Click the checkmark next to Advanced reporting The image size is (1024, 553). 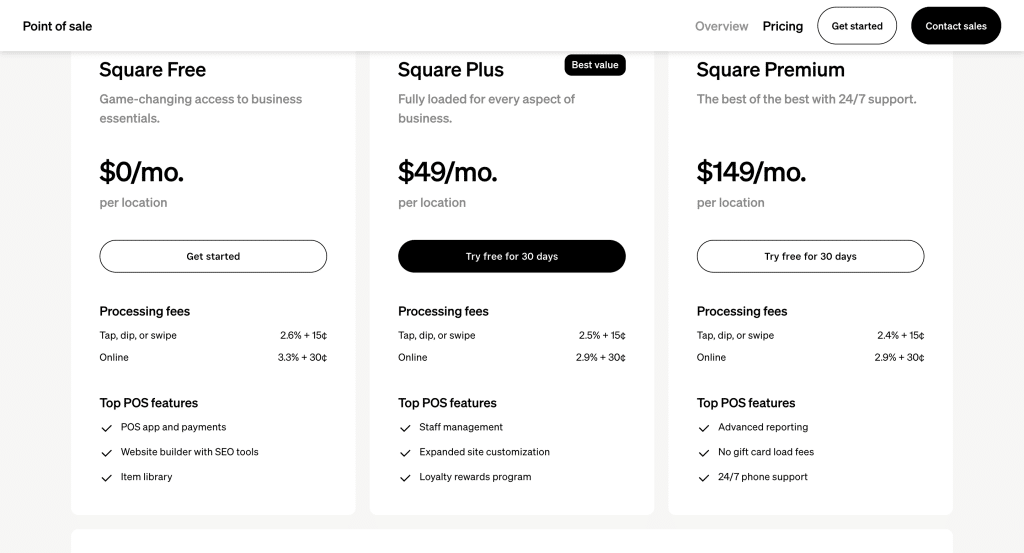704,428
